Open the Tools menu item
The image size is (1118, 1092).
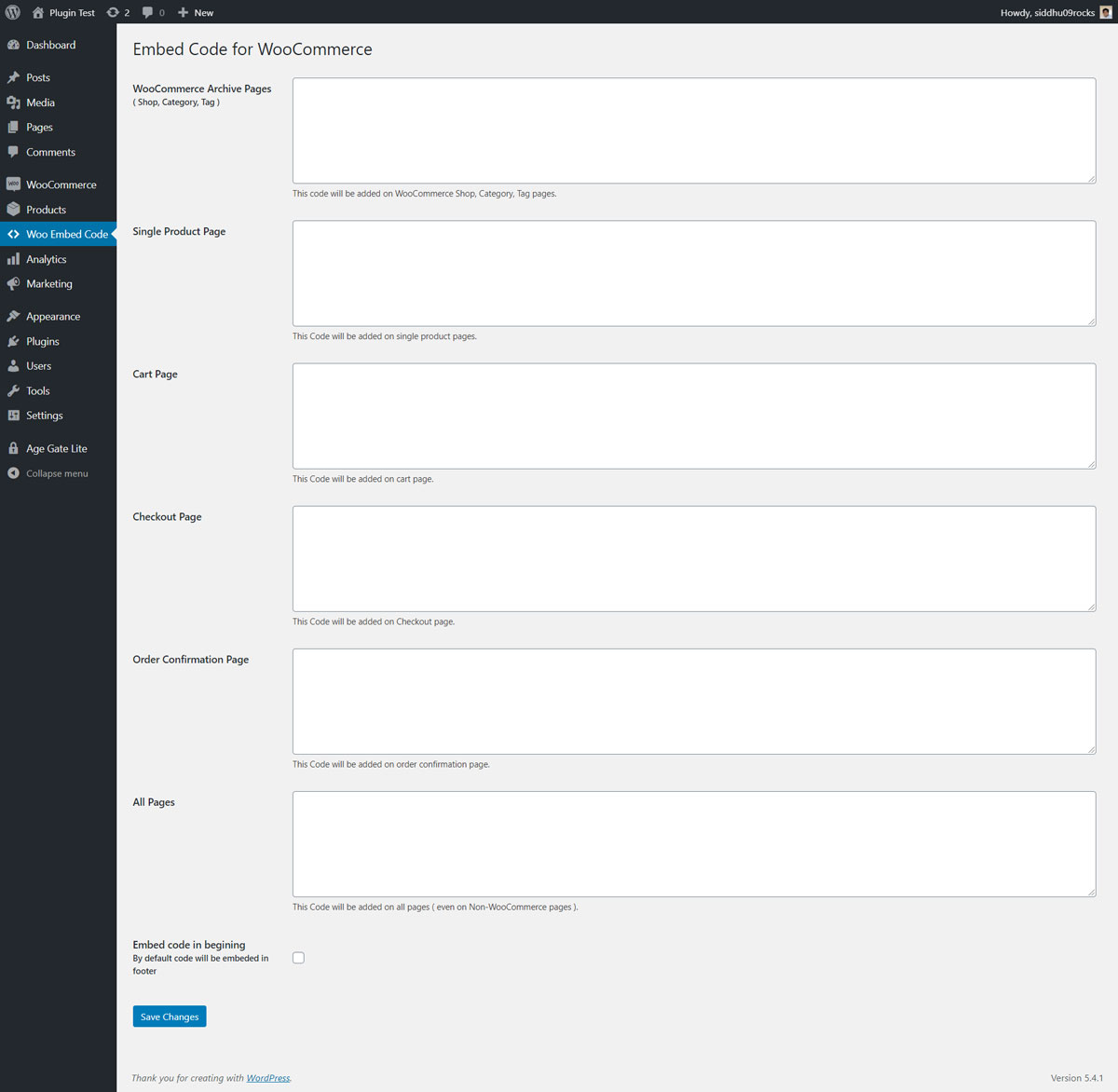pyautogui.click(x=58, y=390)
